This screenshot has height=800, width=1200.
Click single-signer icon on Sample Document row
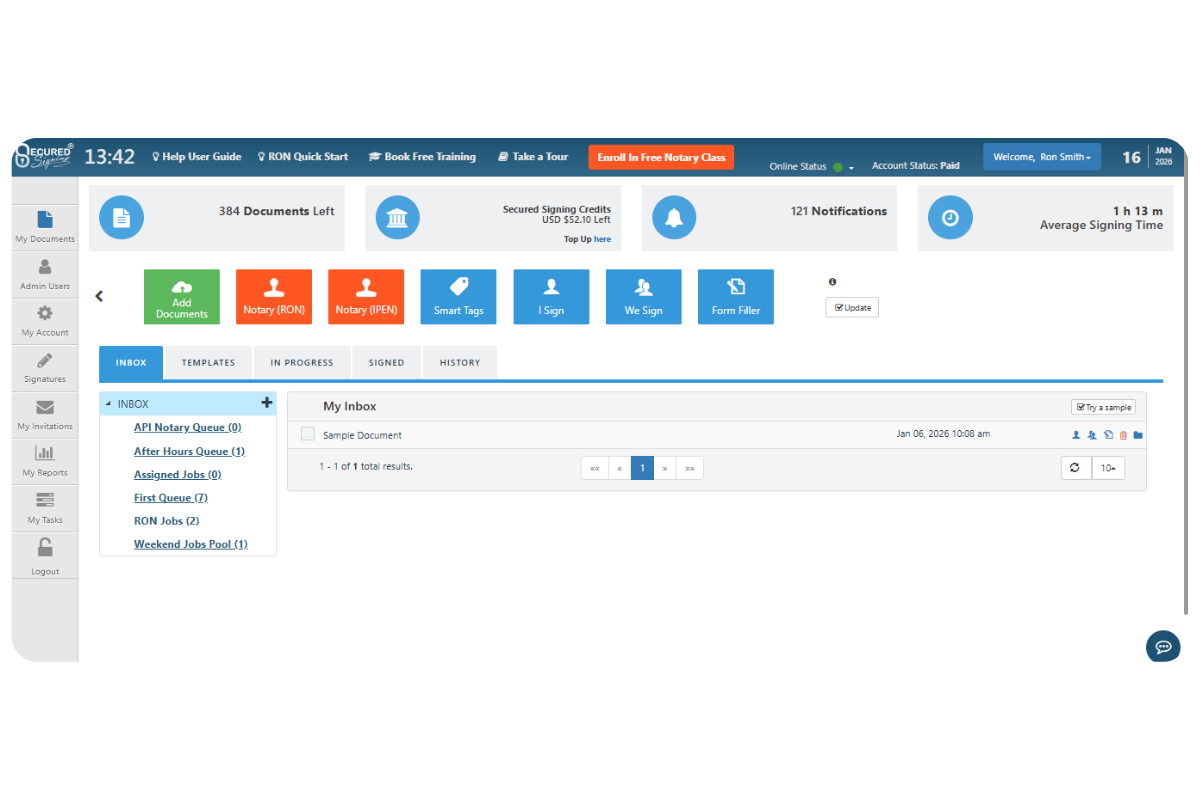[1076, 435]
